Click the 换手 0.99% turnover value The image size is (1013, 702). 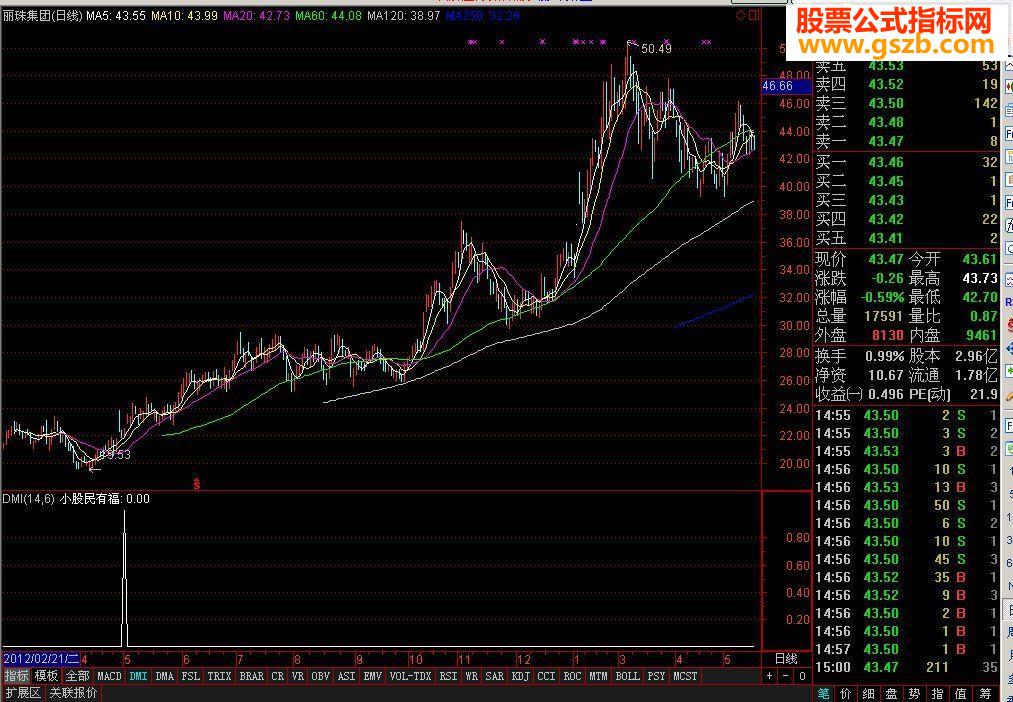pyautogui.click(x=883, y=356)
